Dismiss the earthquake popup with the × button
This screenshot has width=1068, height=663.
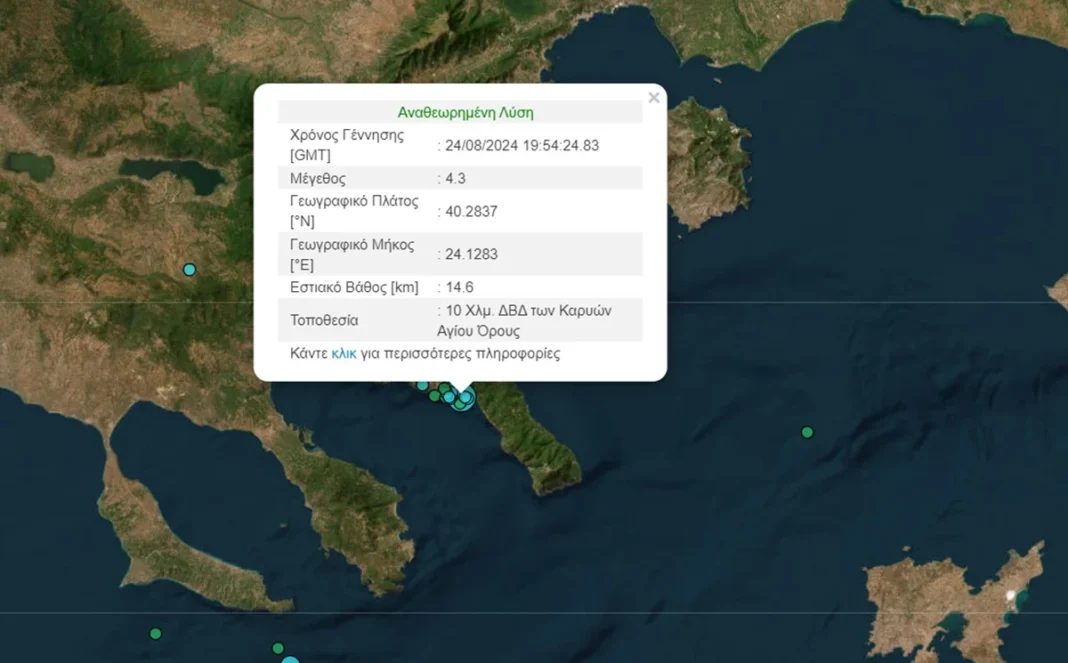pyautogui.click(x=654, y=97)
